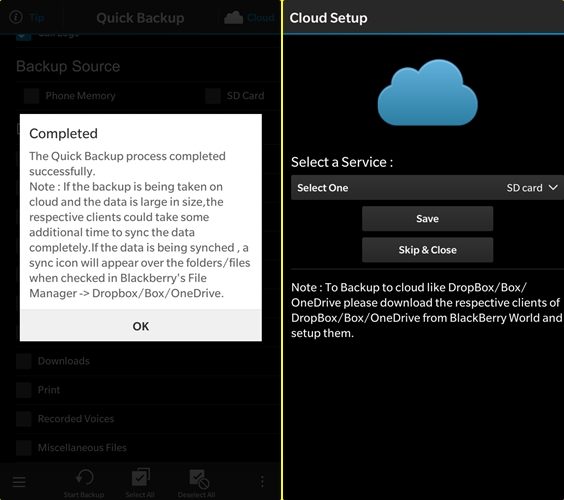The width and height of the screenshot is (564, 500).
Task: Toggle the Recorded Voices checkbox
Action: [x=24, y=419]
